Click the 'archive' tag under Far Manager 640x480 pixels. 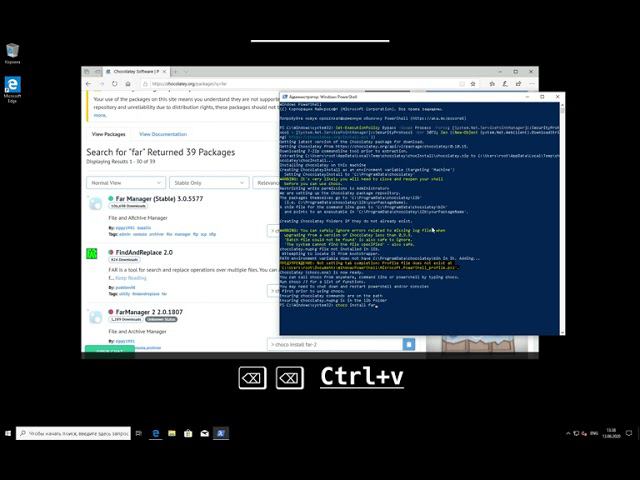coord(156,234)
